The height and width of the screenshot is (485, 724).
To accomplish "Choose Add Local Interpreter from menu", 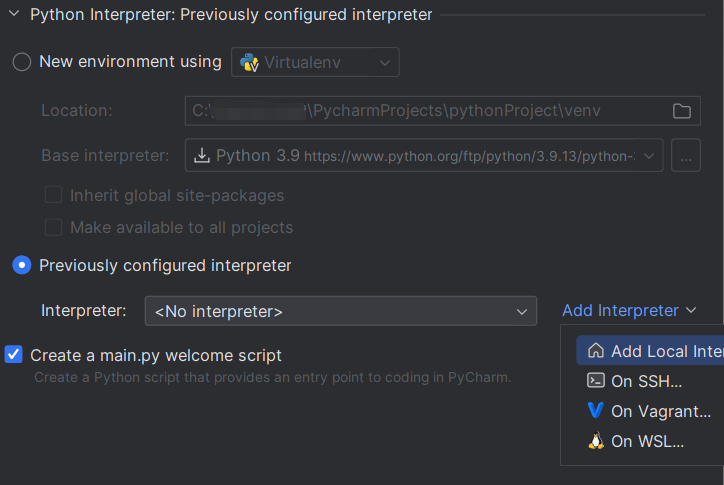I will click(x=650, y=351).
